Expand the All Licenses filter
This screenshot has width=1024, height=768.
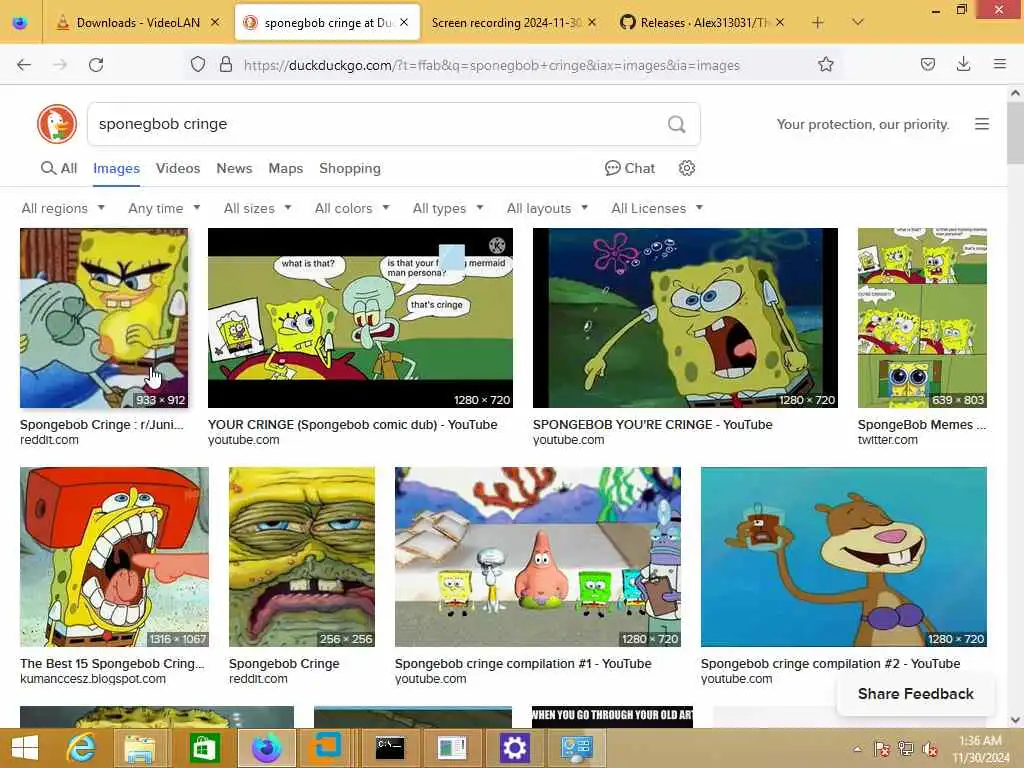pos(657,208)
